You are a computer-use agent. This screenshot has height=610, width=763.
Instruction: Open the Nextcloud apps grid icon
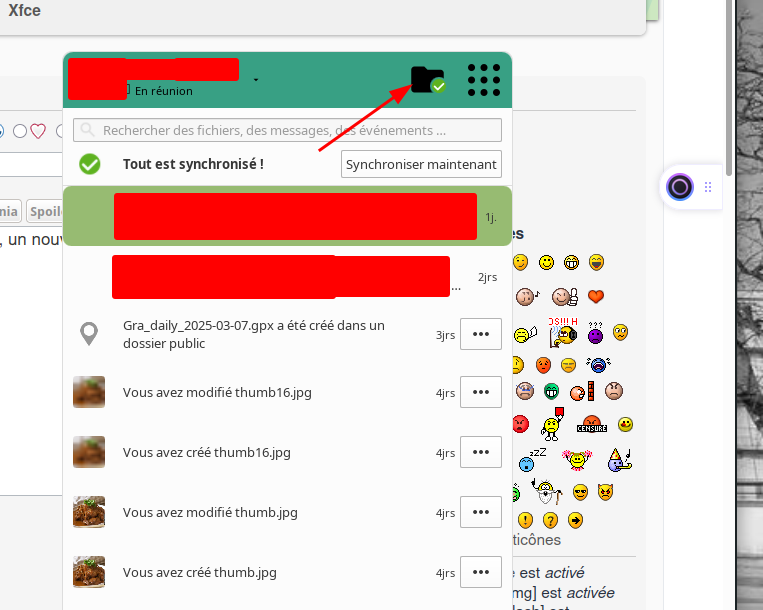[x=484, y=80]
